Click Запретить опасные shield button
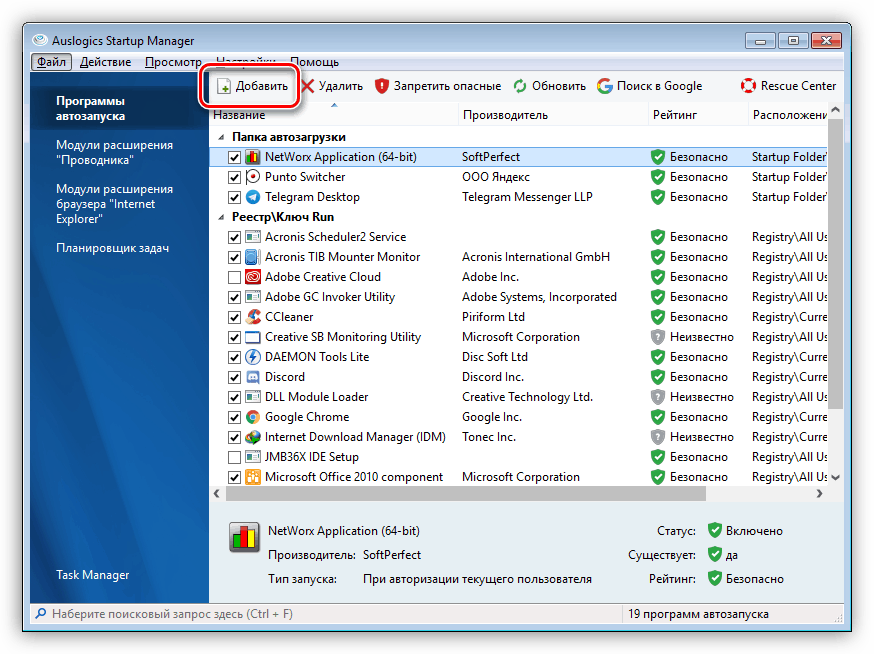Screen dimensions: 874x654 coord(438,86)
